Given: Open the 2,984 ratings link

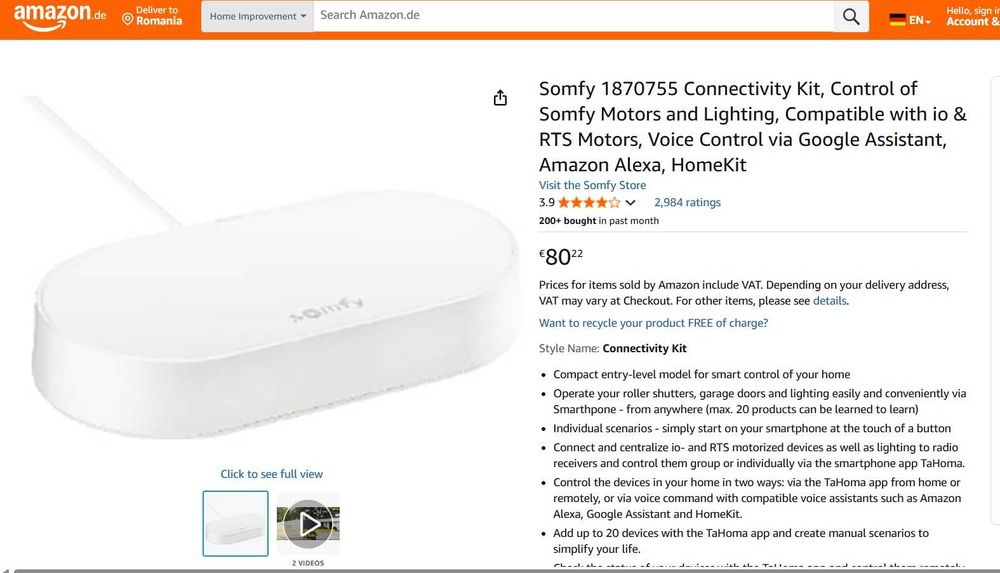Looking at the screenshot, I should [687, 202].
